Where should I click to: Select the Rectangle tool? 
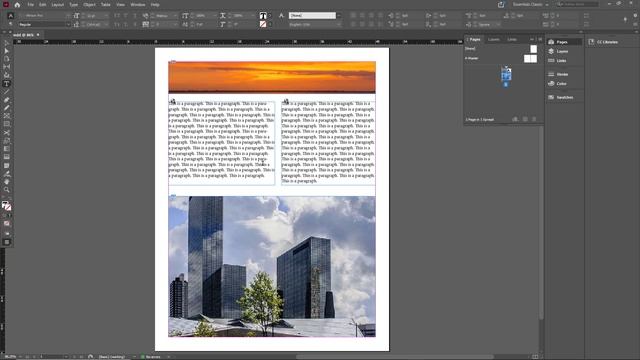(7, 124)
